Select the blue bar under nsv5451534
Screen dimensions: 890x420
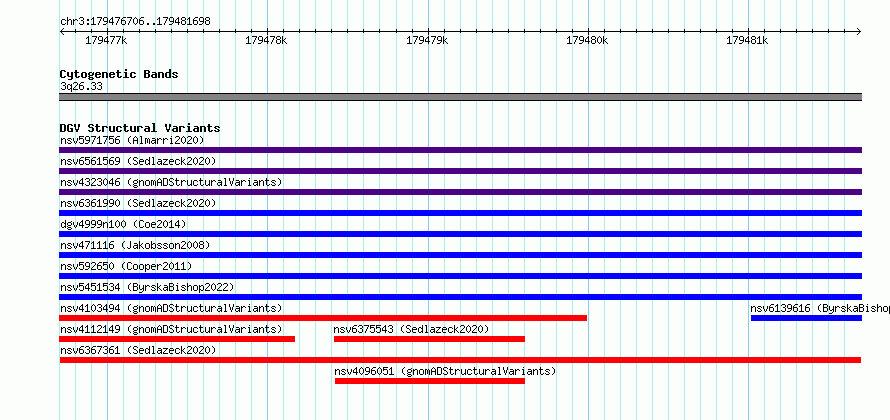click(460, 297)
